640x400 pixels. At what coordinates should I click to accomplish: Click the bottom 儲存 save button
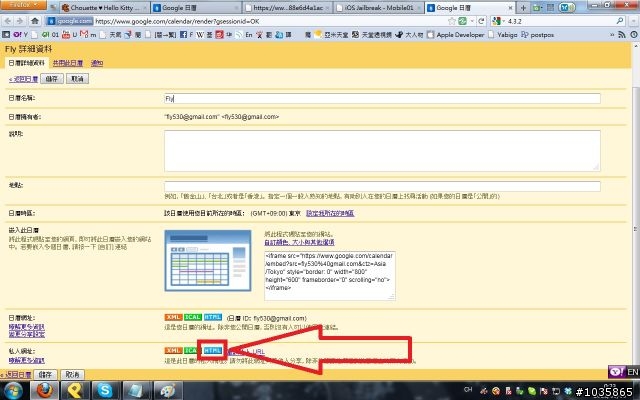pyautogui.click(x=45, y=374)
